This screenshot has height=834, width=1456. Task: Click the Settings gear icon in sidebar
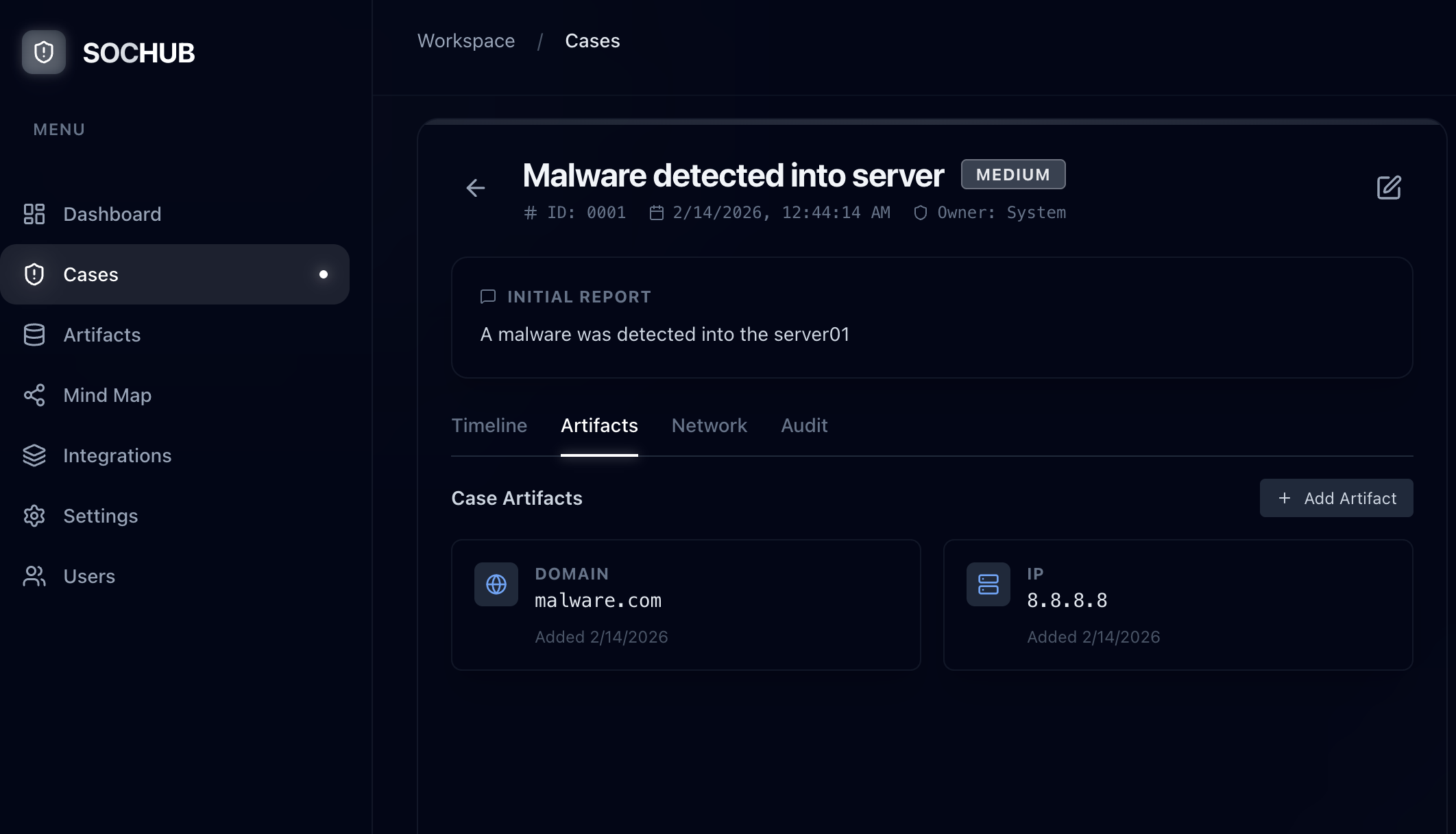pos(34,516)
